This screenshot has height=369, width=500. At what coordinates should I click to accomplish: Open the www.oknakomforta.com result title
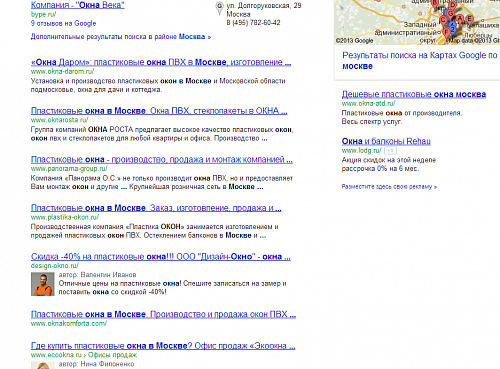point(163,314)
